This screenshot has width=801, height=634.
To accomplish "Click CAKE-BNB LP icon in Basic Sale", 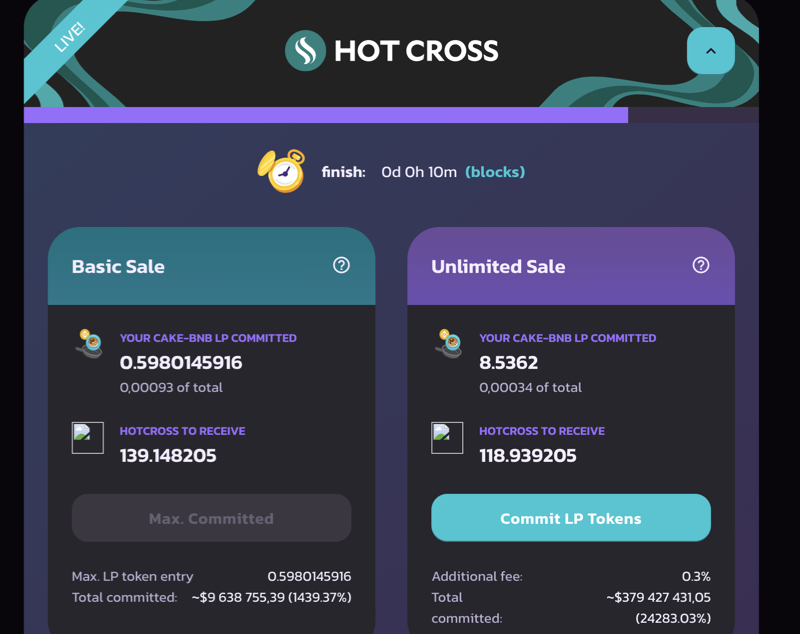I will [x=88, y=343].
